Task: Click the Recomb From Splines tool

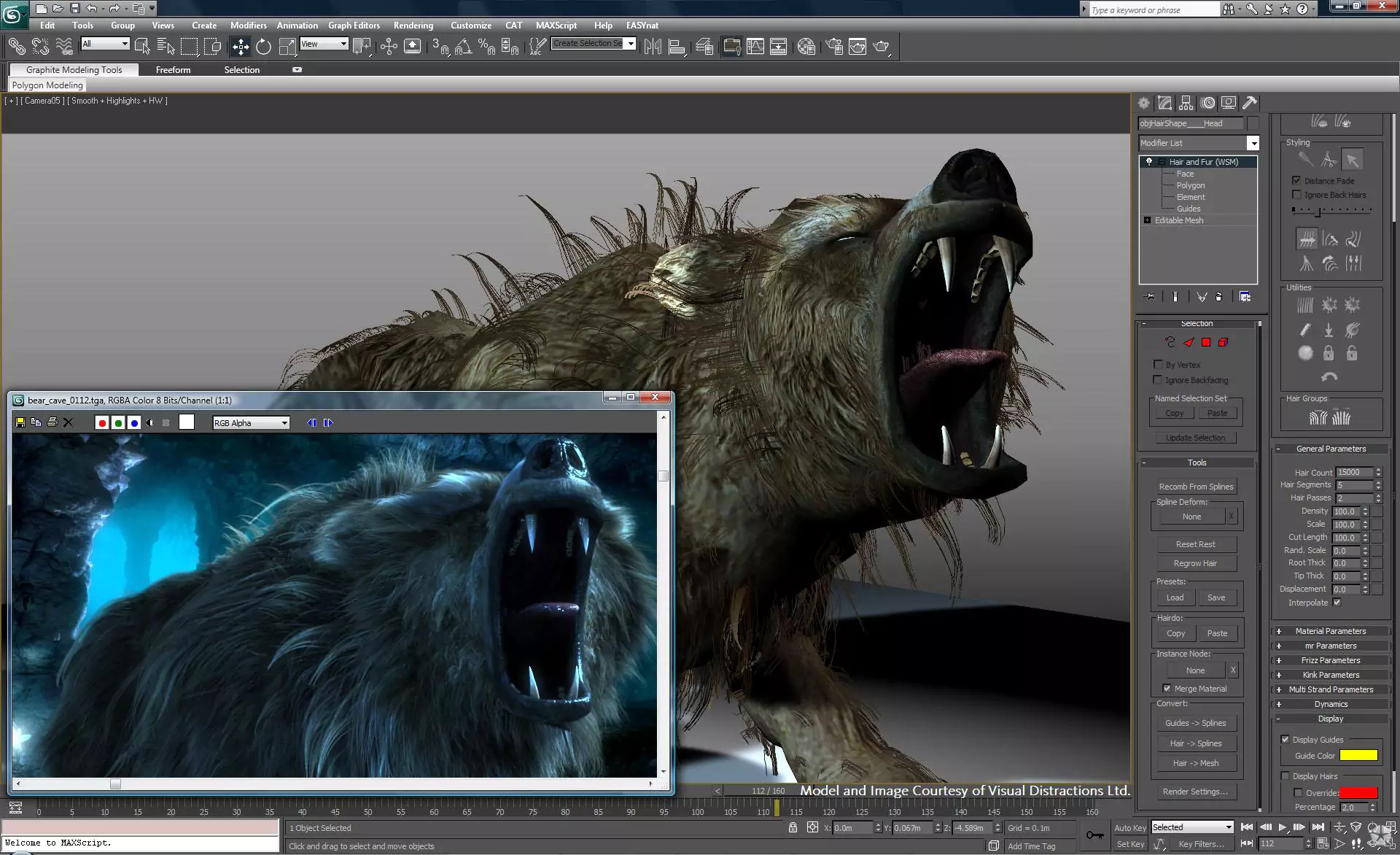Action: pos(1196,486)
